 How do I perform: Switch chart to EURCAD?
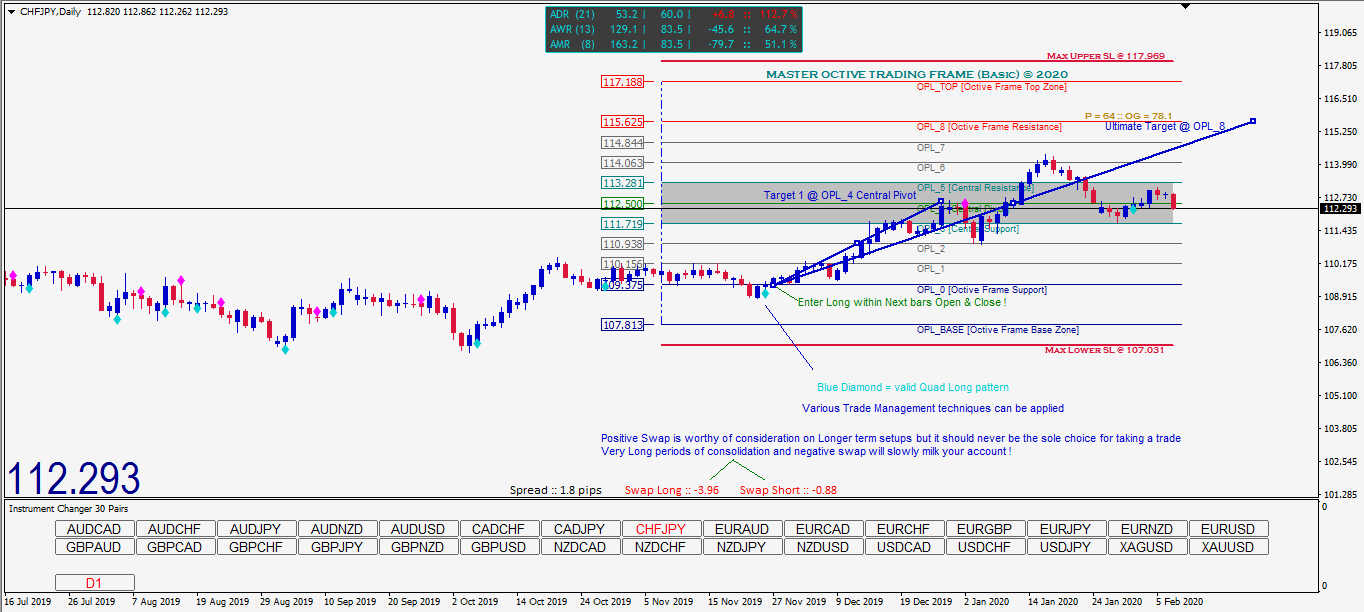coord(823,529)
